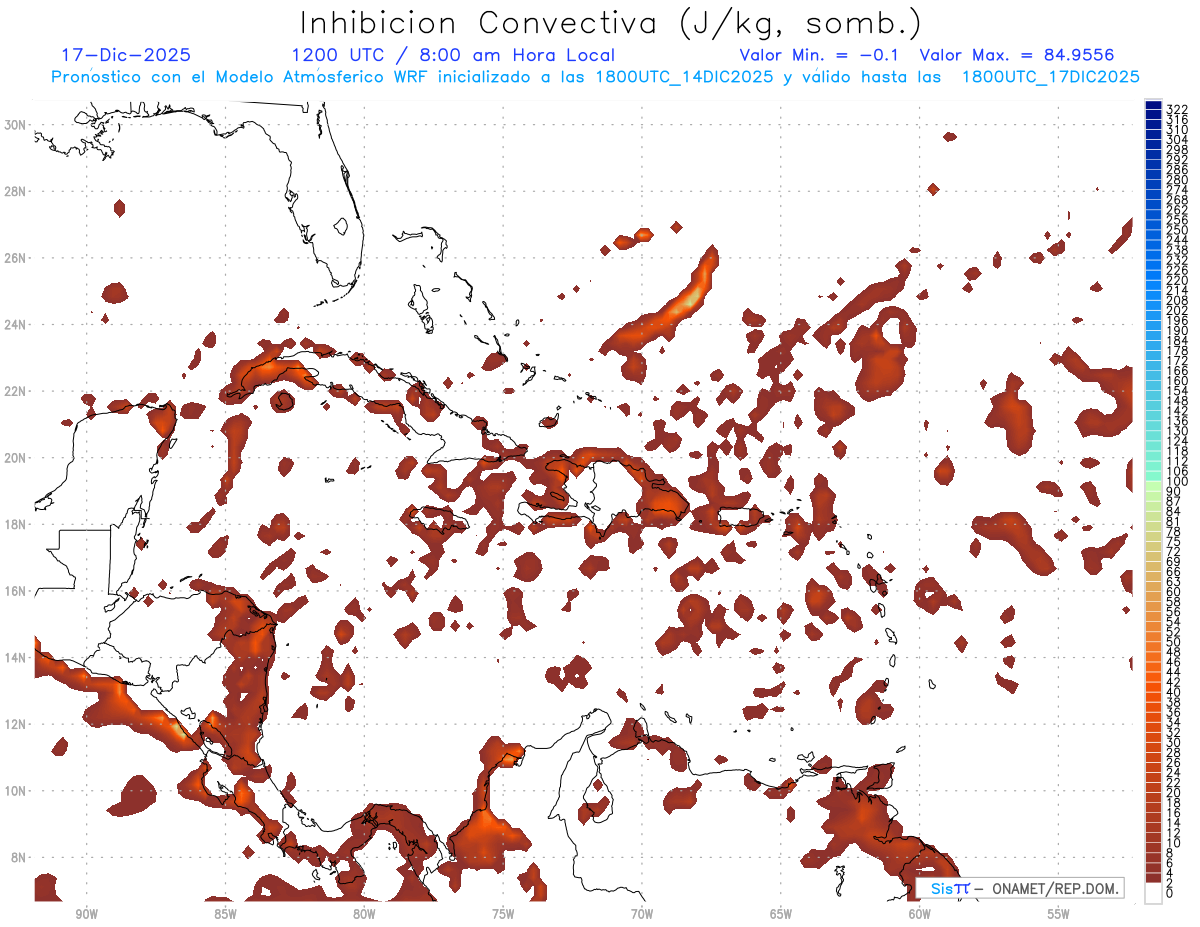Image resolution: width=1200 pixels, height=927 pixels.
Task: Click the color scale value "0"
Action: [x=1170, y=893]
